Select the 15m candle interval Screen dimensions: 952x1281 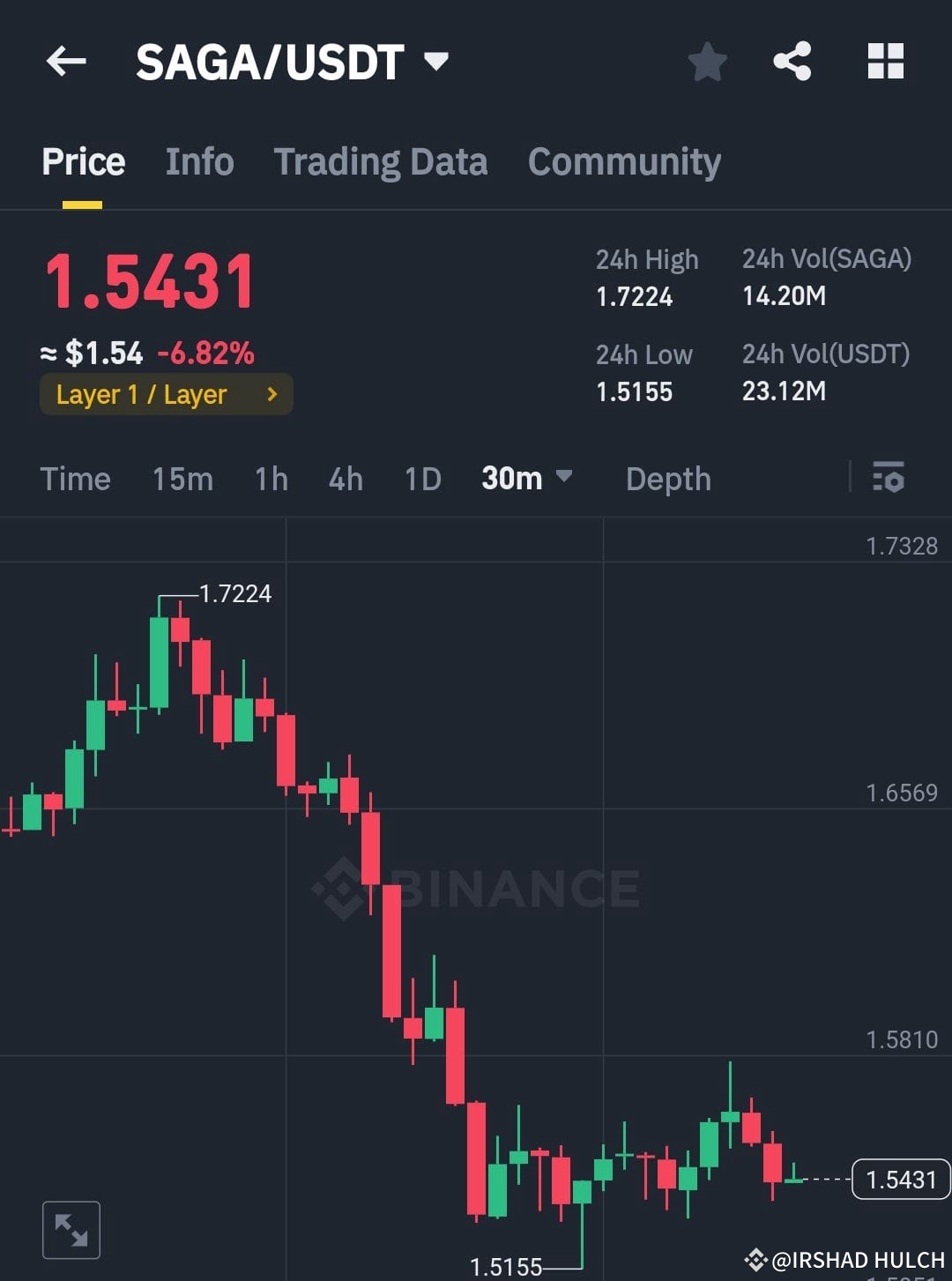pos(182,479)
